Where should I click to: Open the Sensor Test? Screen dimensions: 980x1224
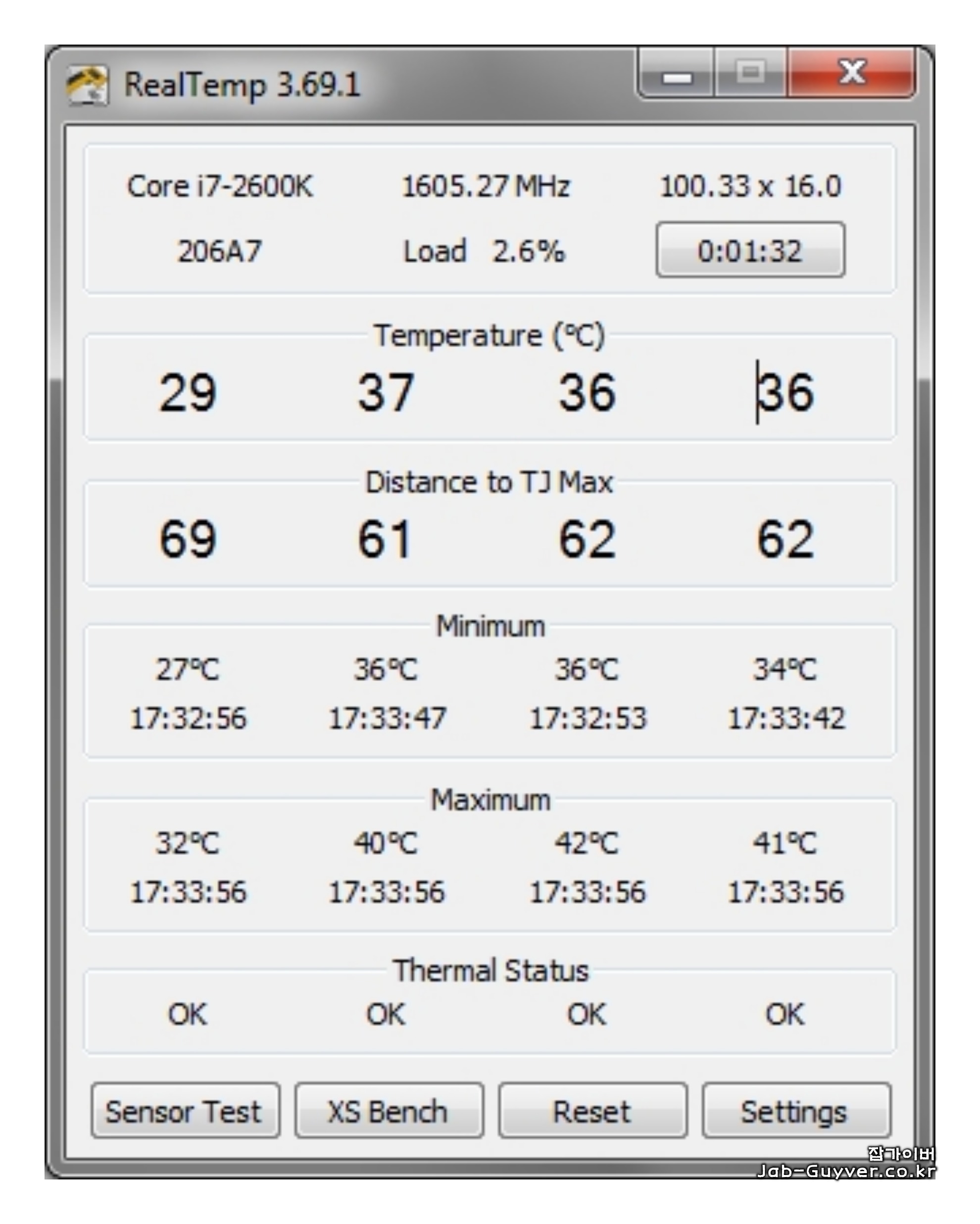coord(185,1111)
